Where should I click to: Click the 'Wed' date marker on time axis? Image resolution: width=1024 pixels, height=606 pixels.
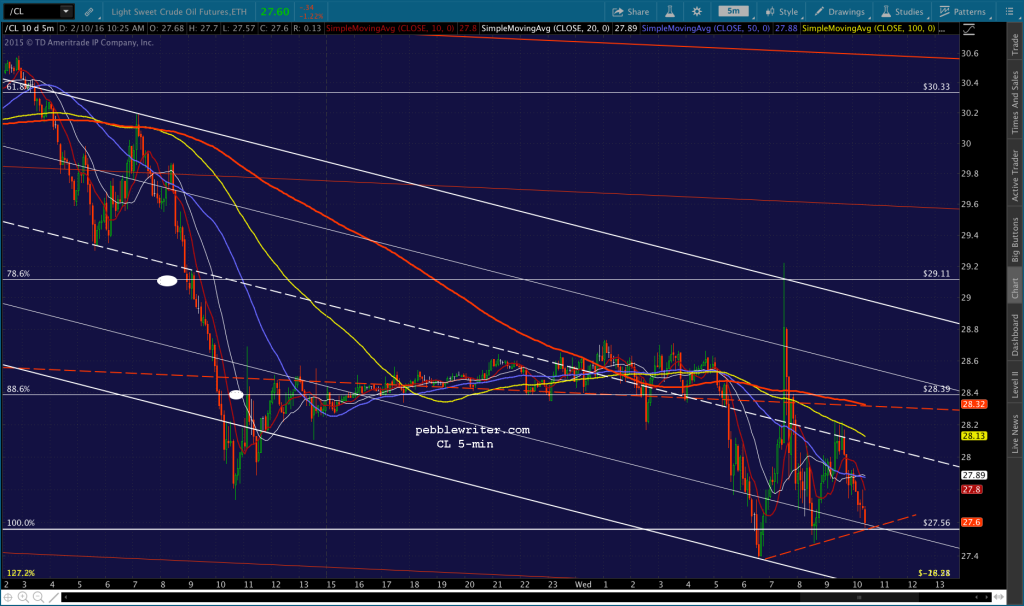coord(583,584)
